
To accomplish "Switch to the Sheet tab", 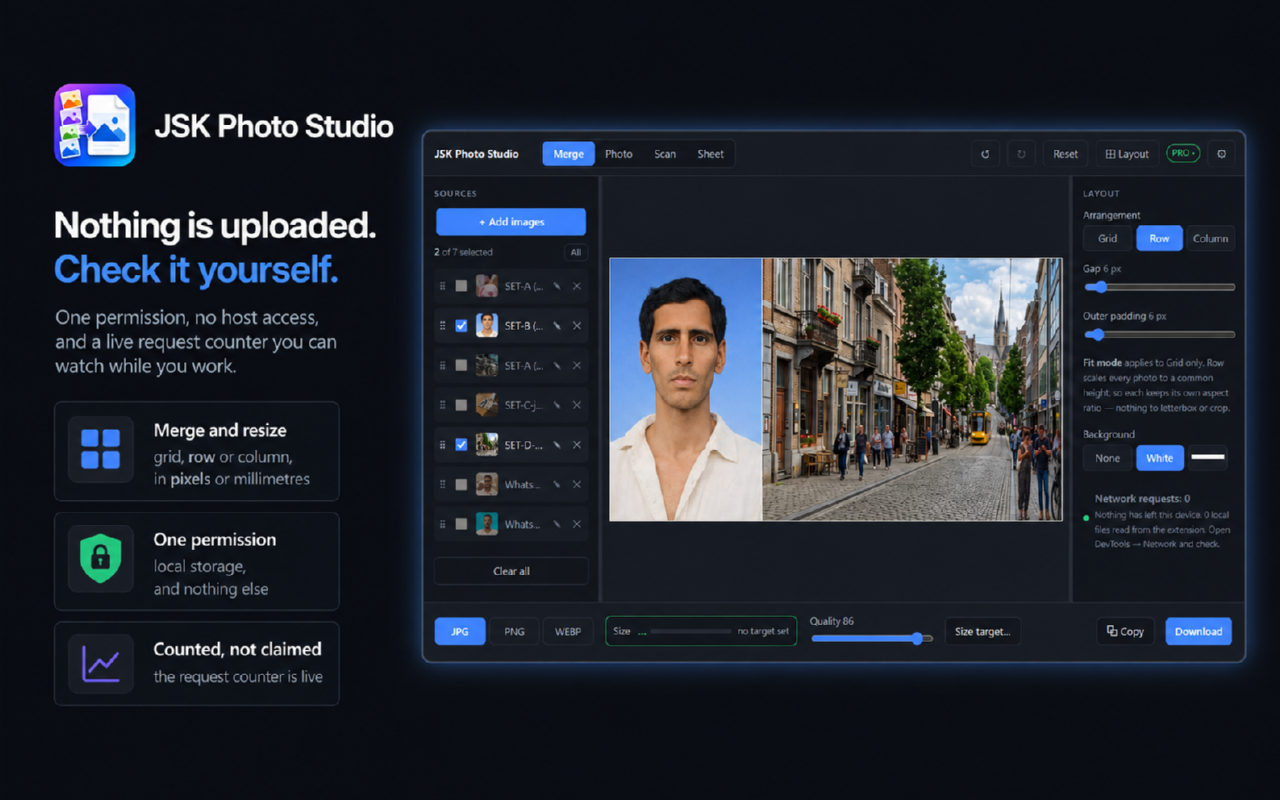I will click(x=711, y=154).
